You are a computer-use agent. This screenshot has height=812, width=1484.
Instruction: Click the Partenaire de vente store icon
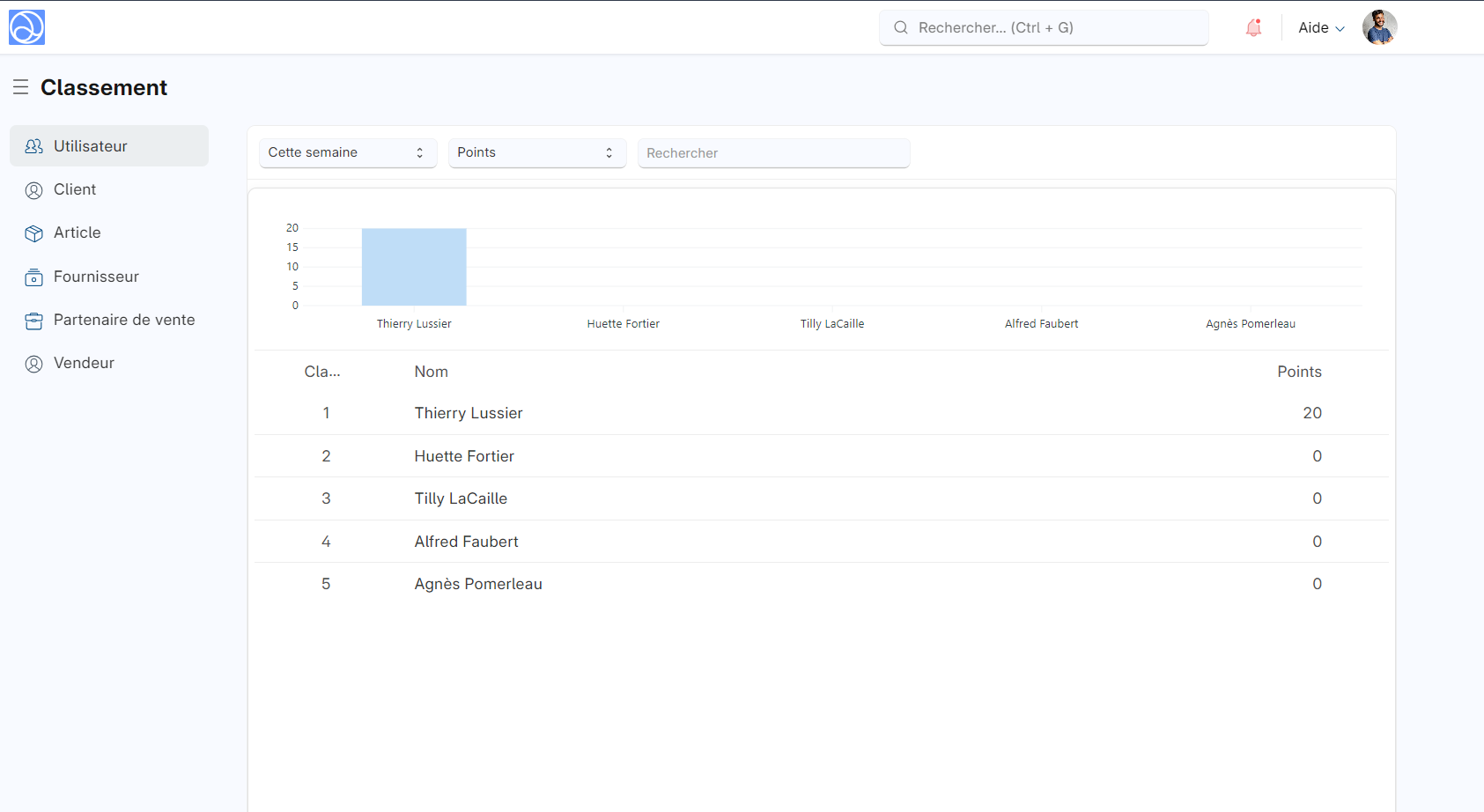coord(34,321)
